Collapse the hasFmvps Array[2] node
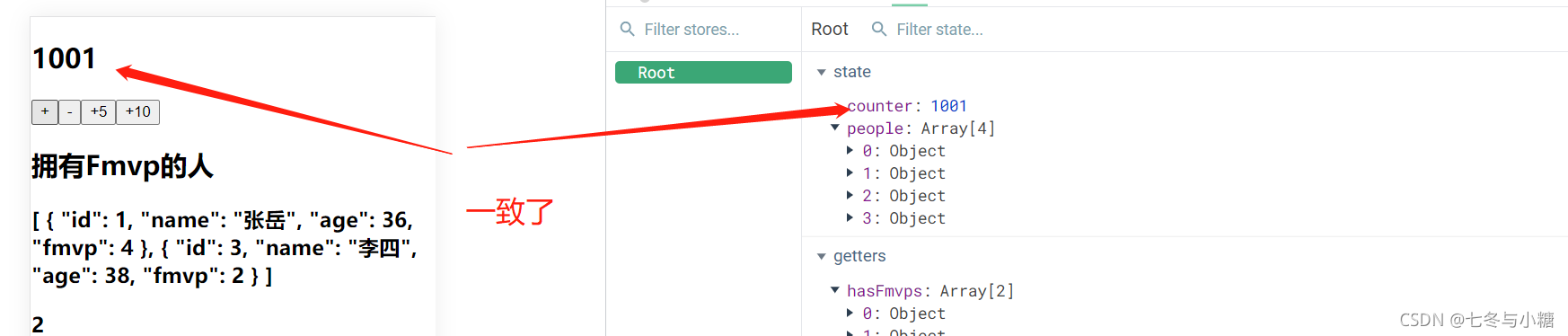 click(x=835, y=290)
